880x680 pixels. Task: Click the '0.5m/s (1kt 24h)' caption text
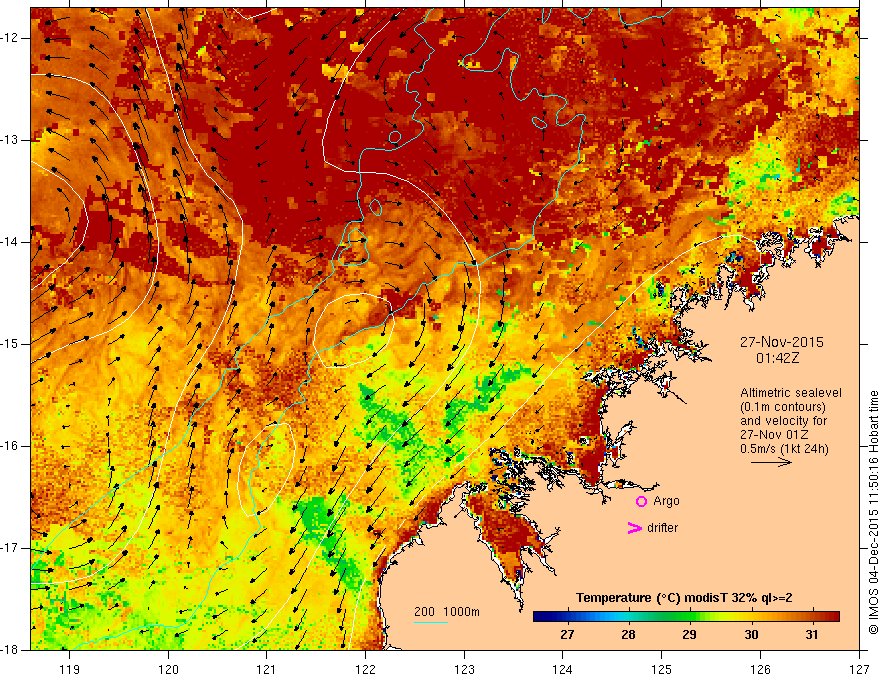[x=784, y=449]
